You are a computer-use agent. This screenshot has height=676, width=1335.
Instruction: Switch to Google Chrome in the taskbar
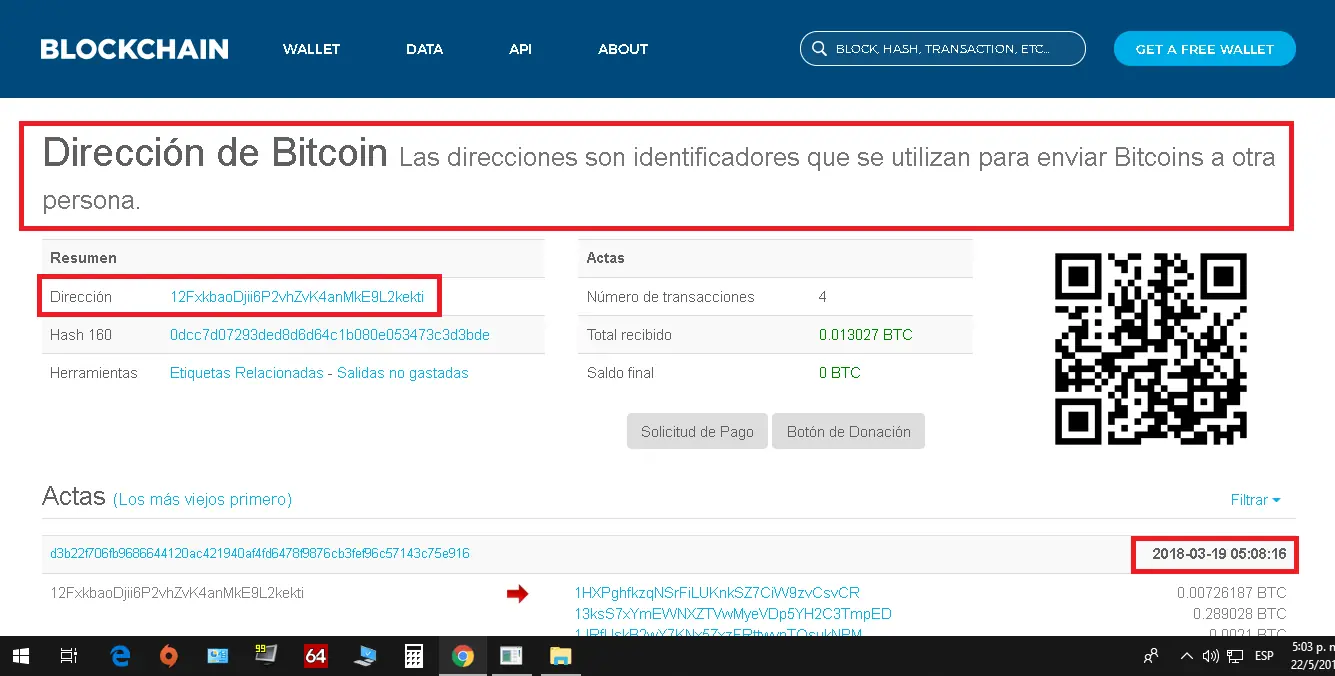(462, 656)
